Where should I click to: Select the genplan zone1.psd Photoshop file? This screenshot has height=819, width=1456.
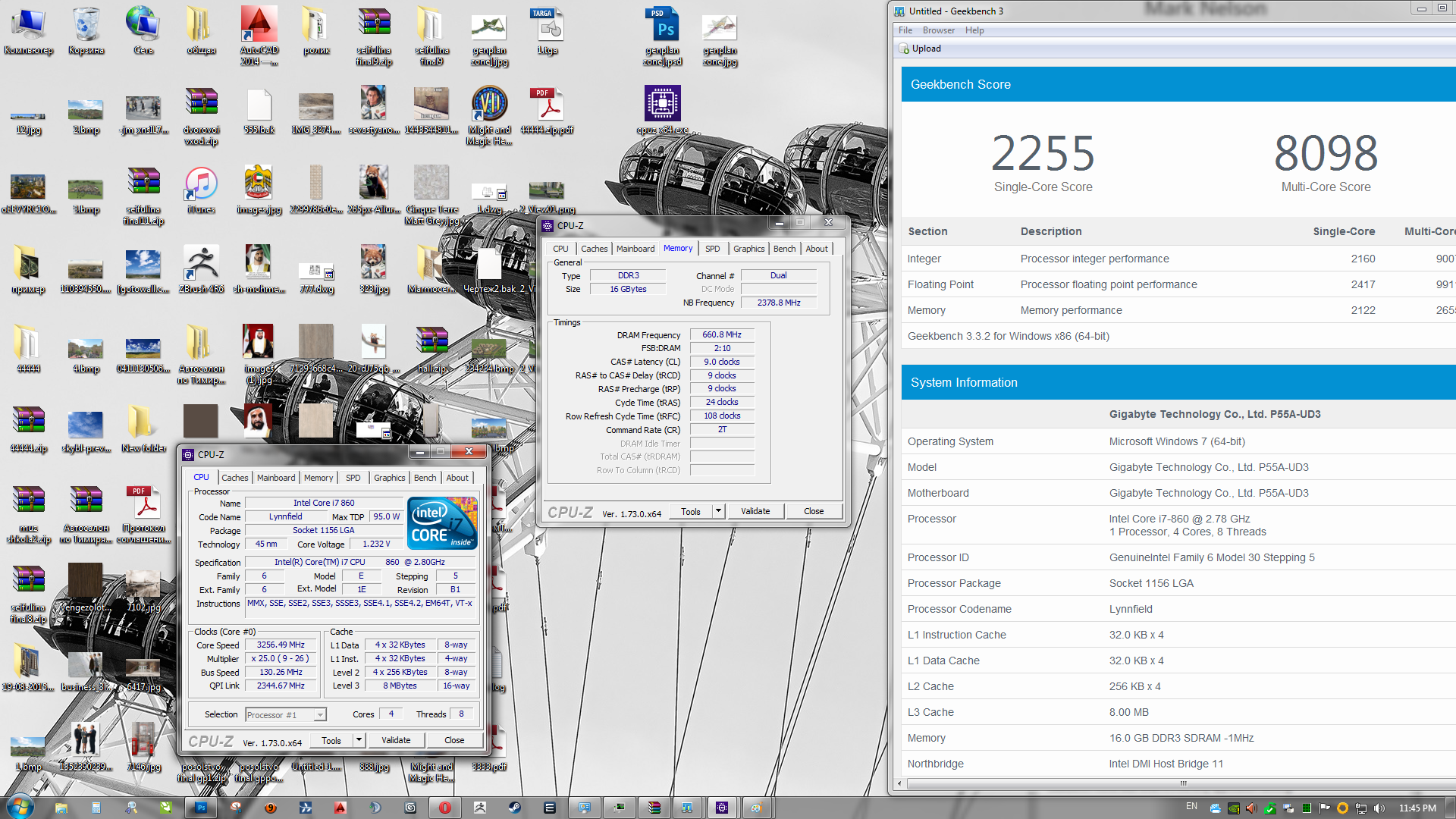[662, 36]
